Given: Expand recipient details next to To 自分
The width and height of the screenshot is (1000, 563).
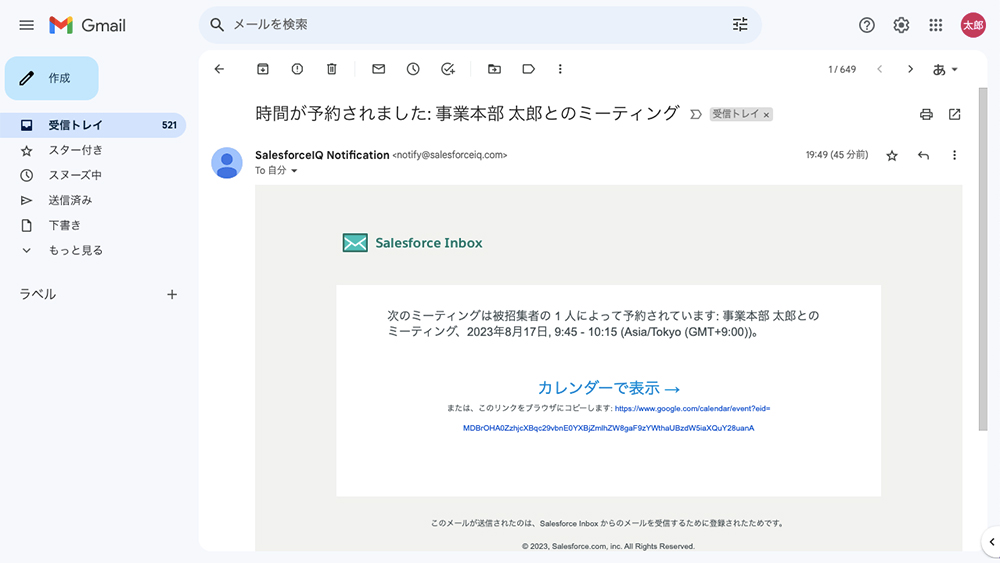Looking at the screenshot, I should (294, 171).
